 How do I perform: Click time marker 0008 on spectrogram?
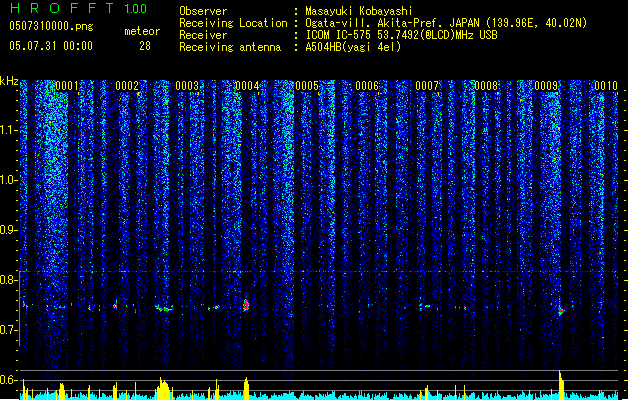tap(486, 86)
